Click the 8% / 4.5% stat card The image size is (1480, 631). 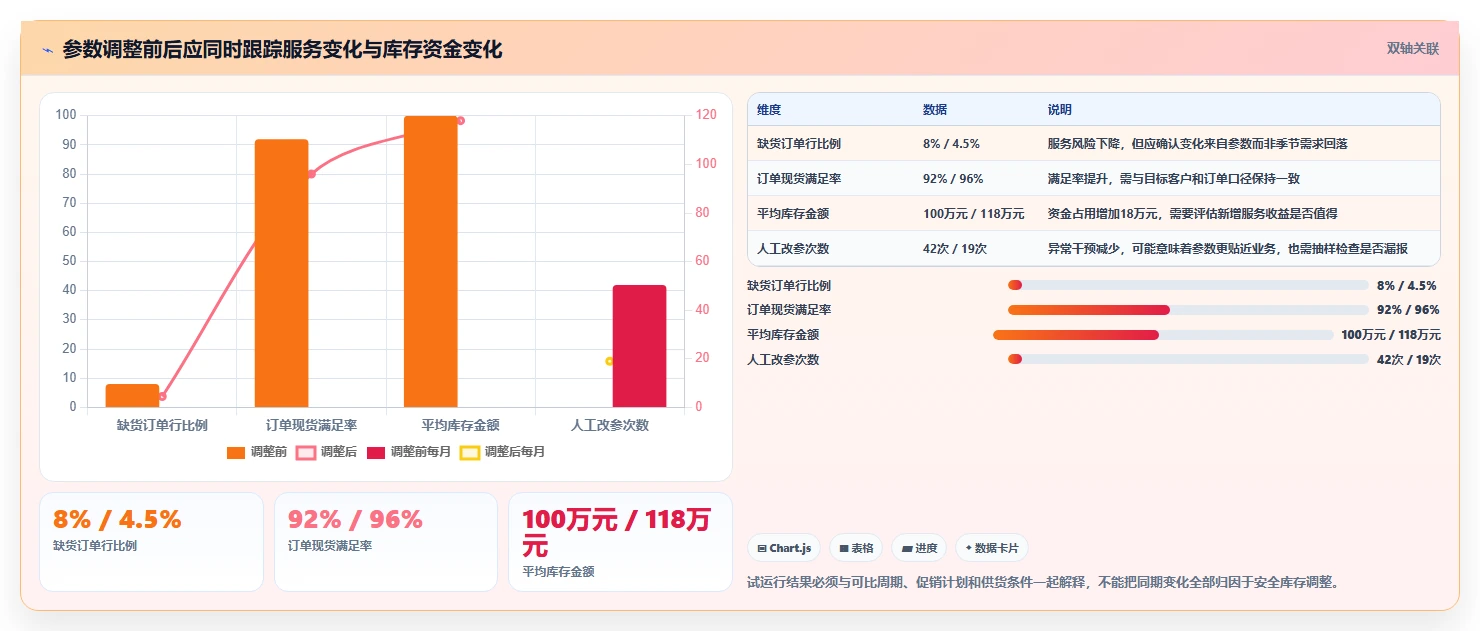pos(151,542)
